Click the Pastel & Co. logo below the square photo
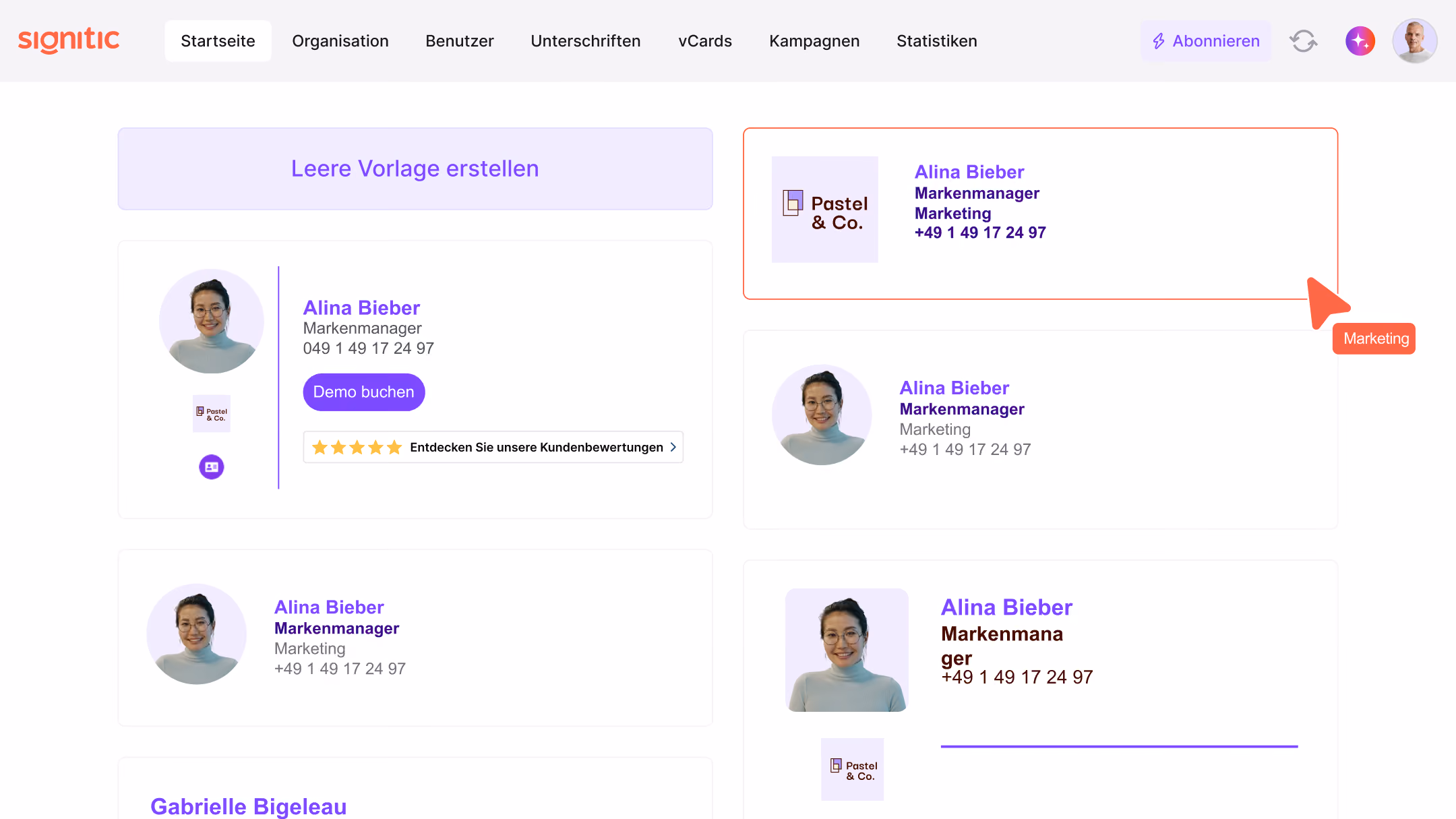 click(852, 770)
